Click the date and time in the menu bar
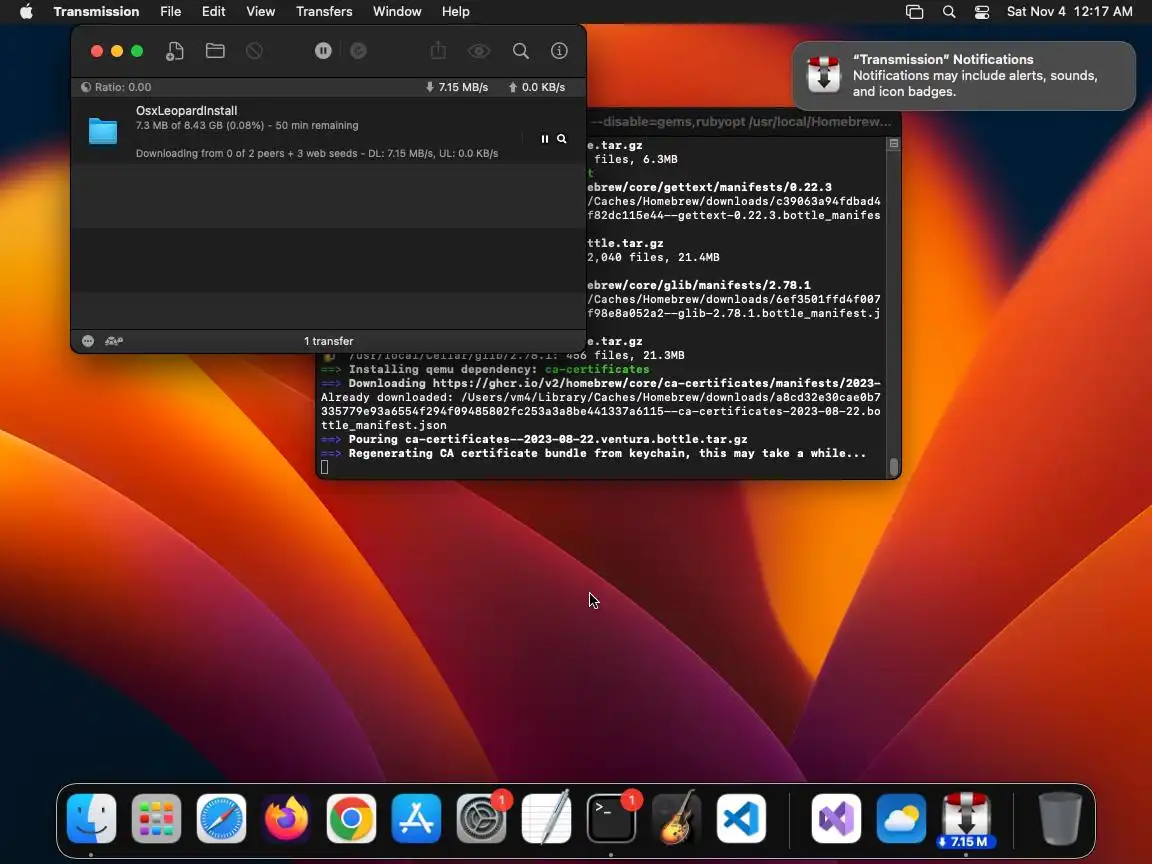 [1070, 12]
